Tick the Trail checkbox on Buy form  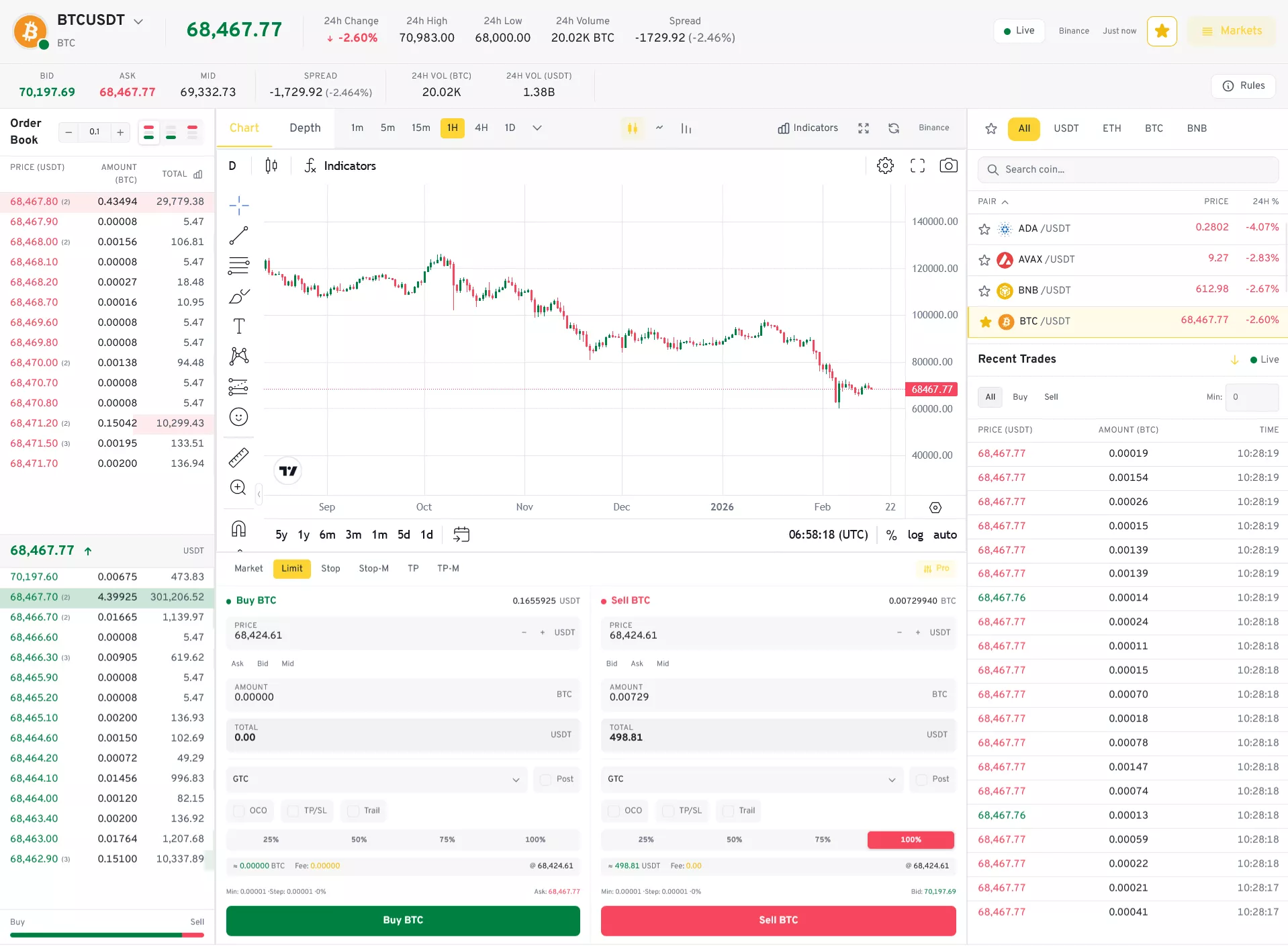(x=353, y=811)
